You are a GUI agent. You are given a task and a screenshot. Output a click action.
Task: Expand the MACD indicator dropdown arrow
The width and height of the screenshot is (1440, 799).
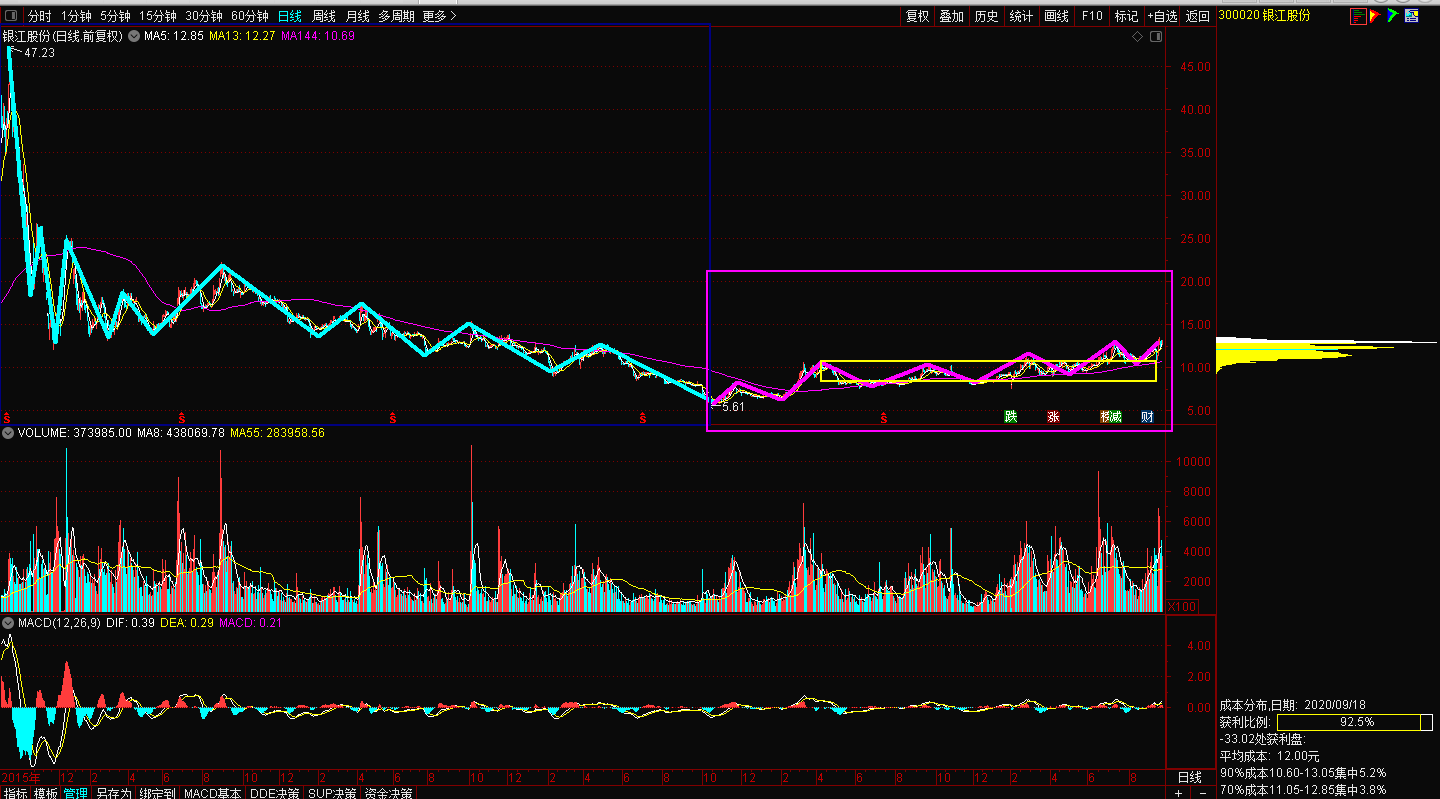pos(8,623)
